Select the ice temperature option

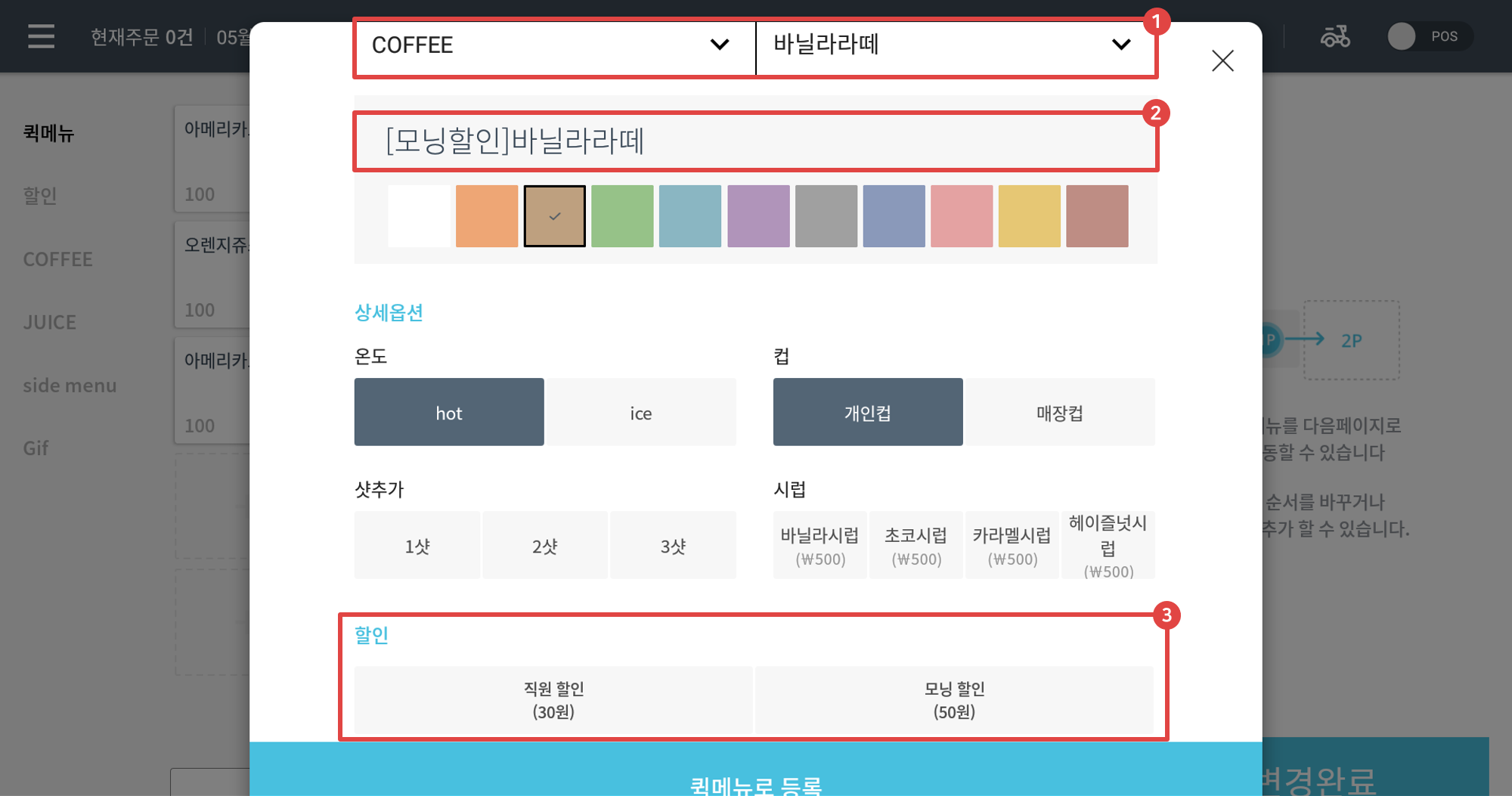coord(641,412)
